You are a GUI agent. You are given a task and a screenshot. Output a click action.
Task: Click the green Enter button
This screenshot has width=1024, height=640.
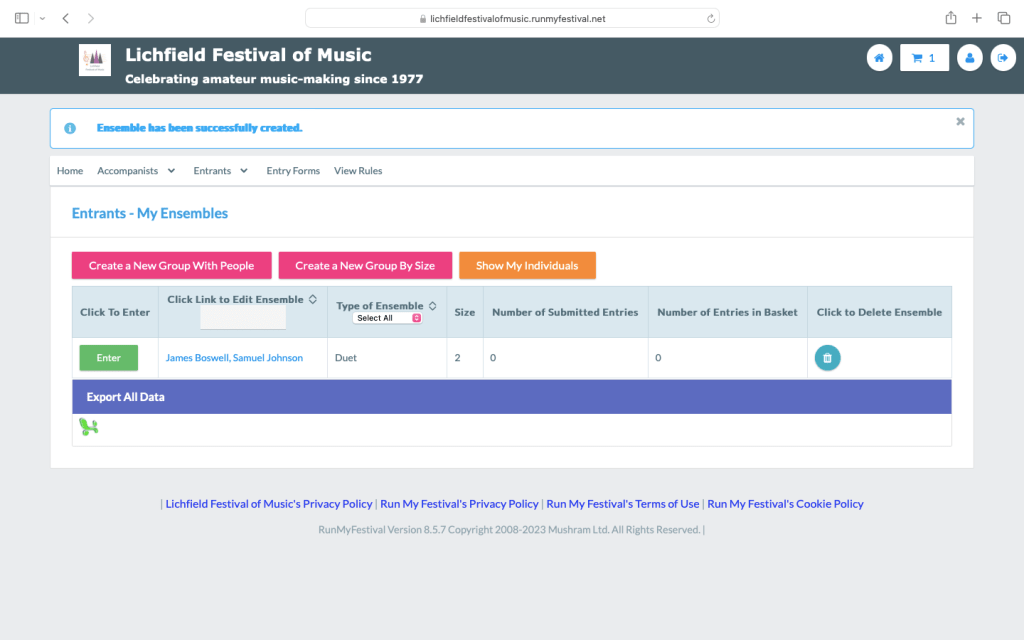pyautogui.click(x=109, y=358)
